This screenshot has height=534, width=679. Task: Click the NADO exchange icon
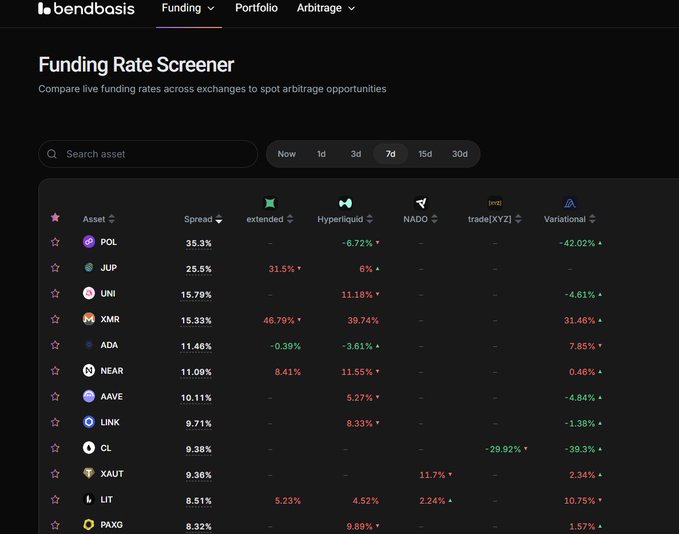click(x=420, y=203)
